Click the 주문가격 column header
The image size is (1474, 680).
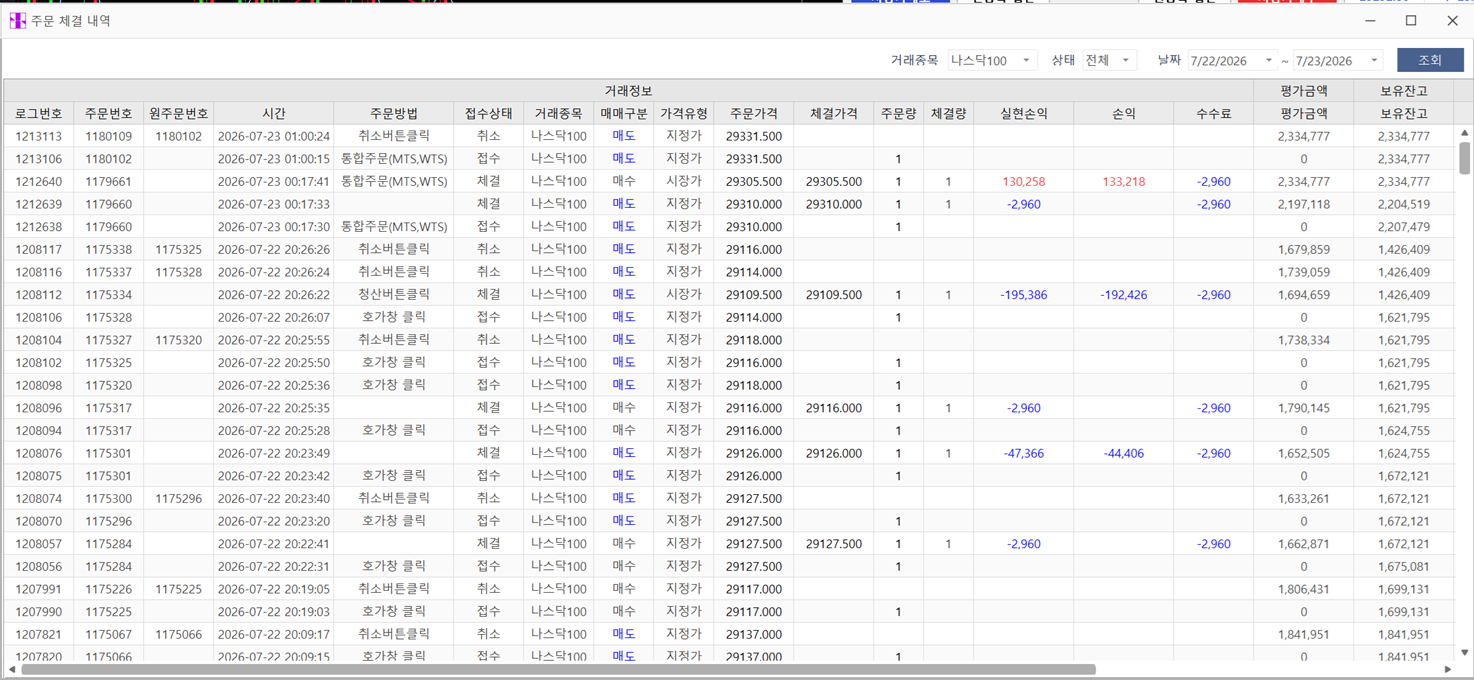point(754,113)
